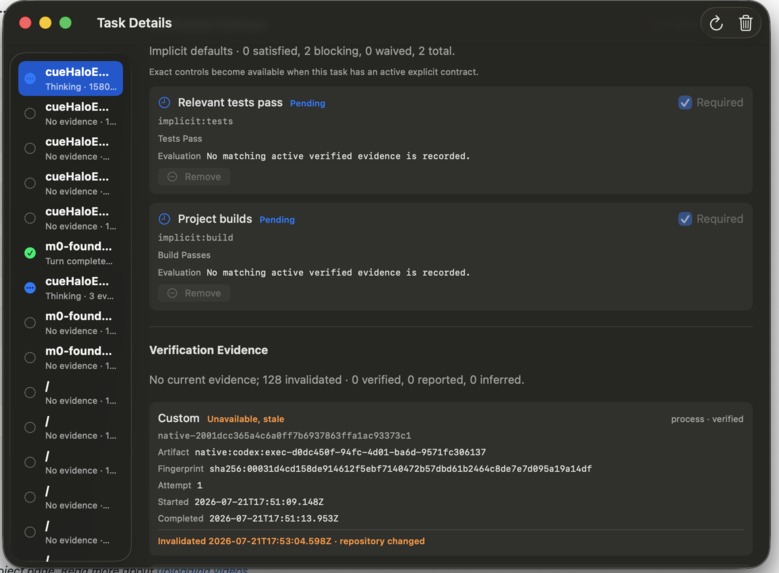Image resolution: width=779 pixels, height=573 pixels.
Task: Click the 'Project builds' heading
Action: click(x=215, y=219)
